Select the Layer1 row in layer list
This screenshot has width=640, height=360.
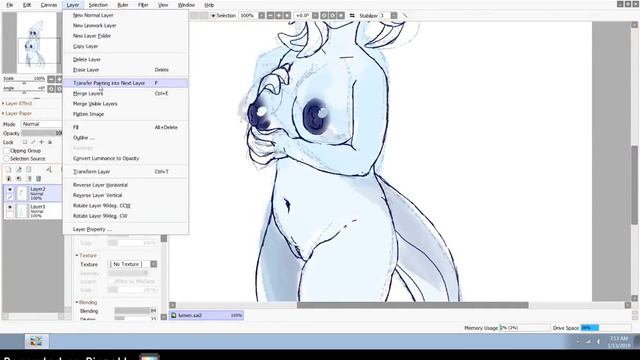click(x=33, y=211)
